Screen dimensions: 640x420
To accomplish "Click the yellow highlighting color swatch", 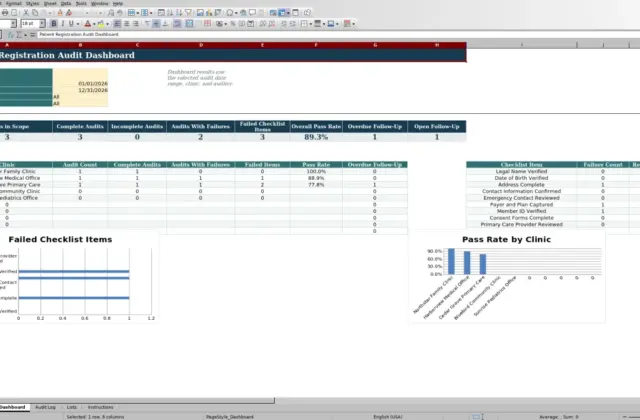I will click(x=100, y=24).
